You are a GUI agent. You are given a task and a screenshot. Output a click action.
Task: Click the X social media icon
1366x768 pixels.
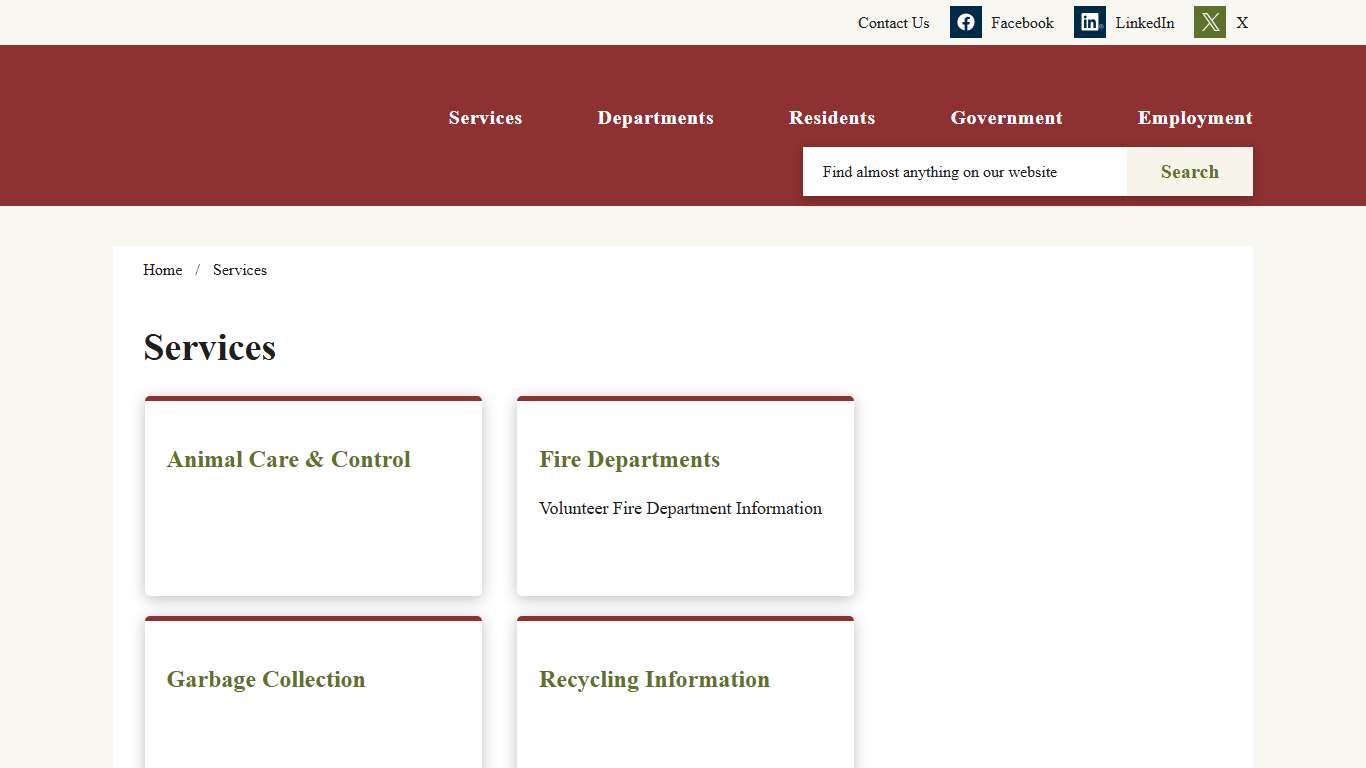click(1209, 21)
